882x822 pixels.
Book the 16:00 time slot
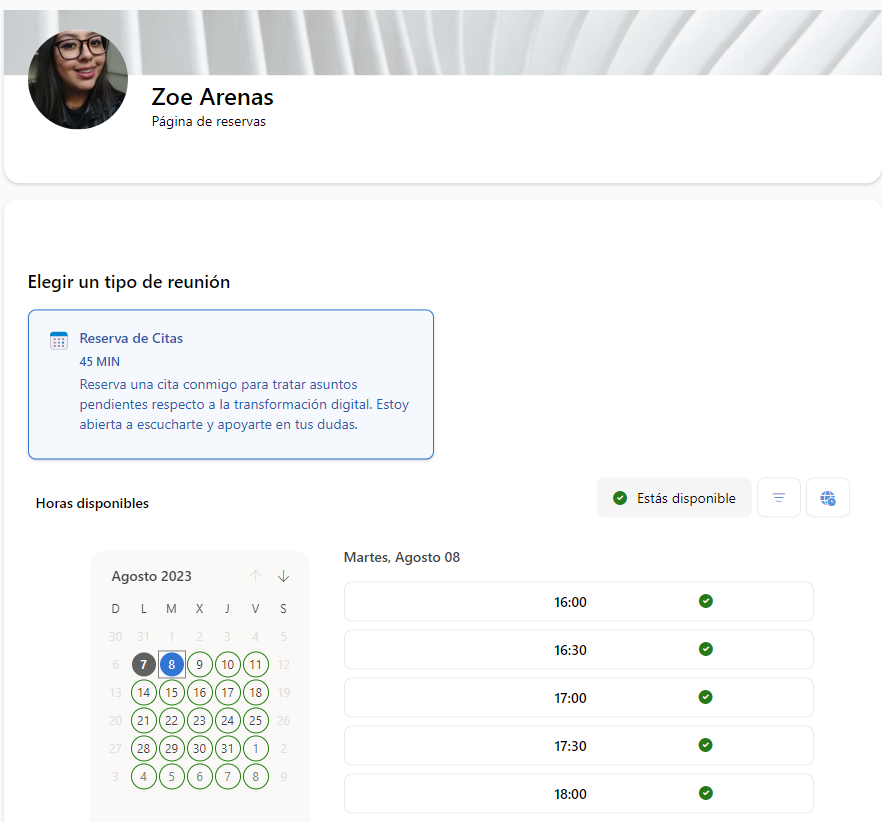coord(570,601)
